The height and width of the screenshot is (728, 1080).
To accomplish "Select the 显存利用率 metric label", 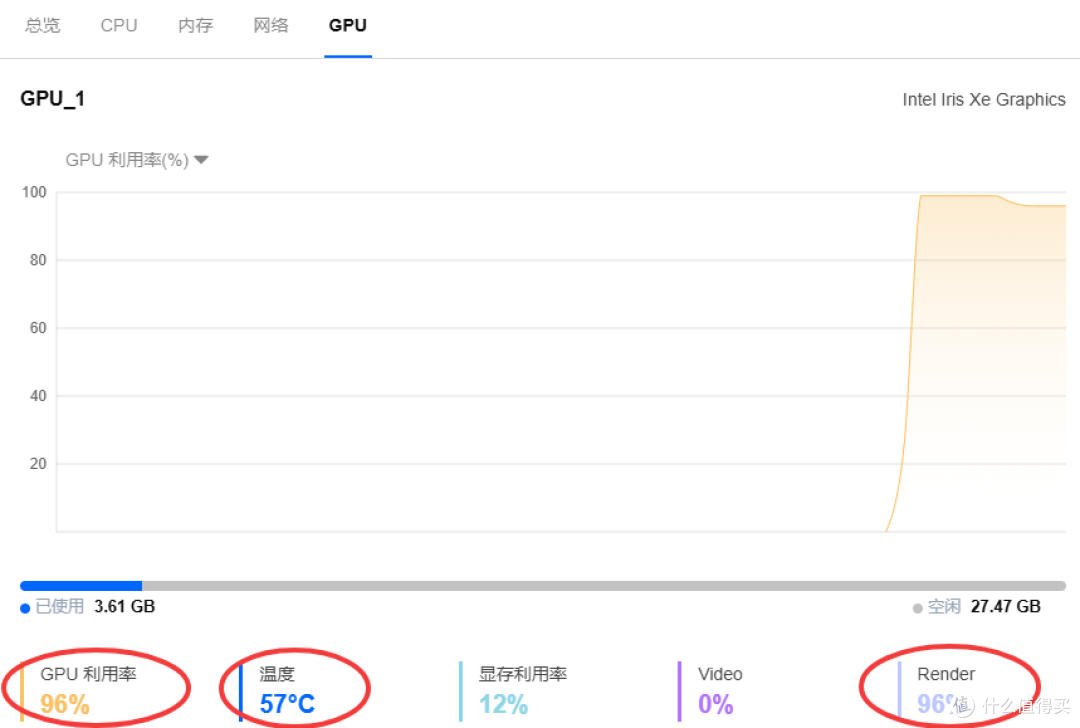I will (523, 674).
